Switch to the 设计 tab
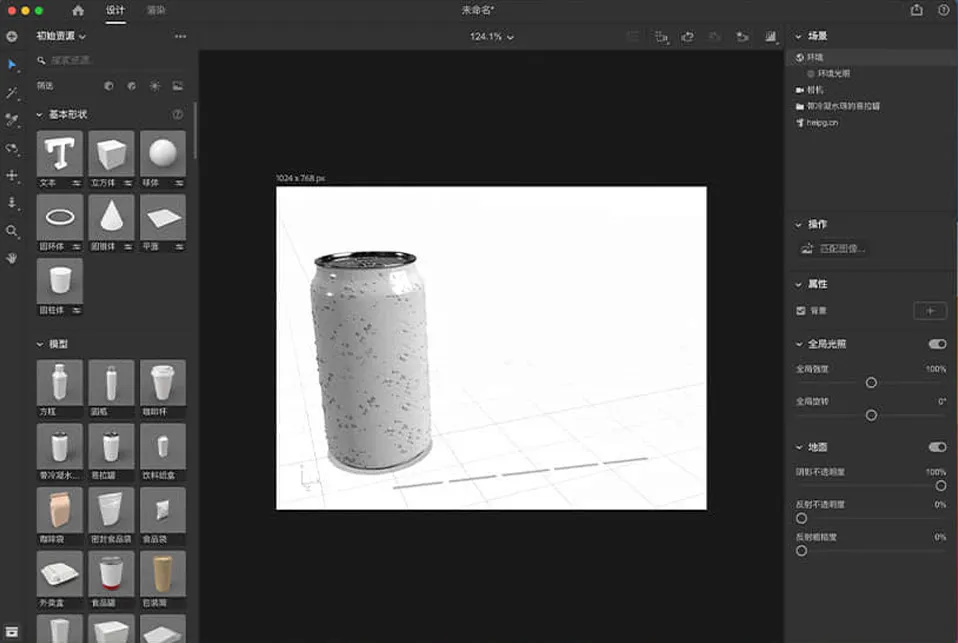This screenshot has height=643, width=958. pos(115,10)
